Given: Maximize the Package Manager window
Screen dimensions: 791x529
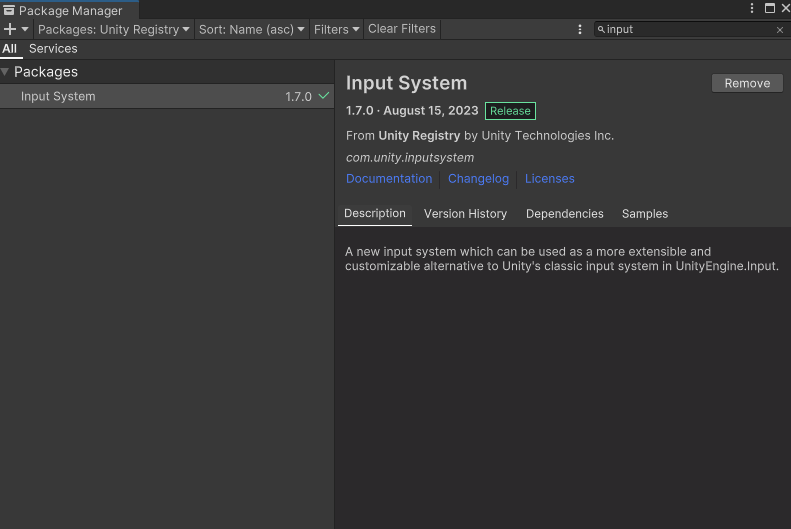Looking at the screenshot, I should pyautogui.click(x=770, y=8).
